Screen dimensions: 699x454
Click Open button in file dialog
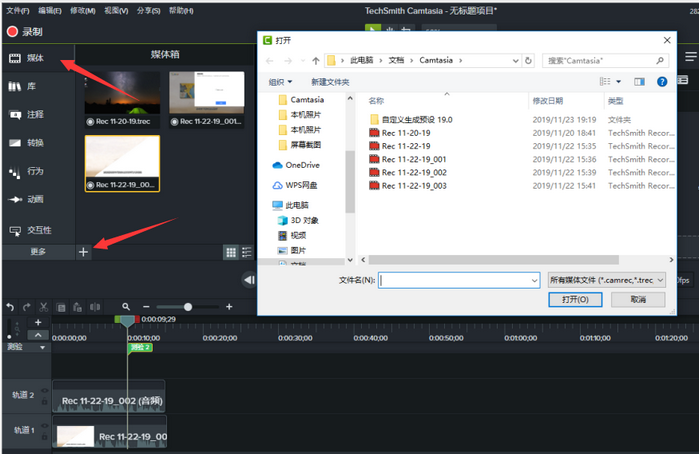575,300
